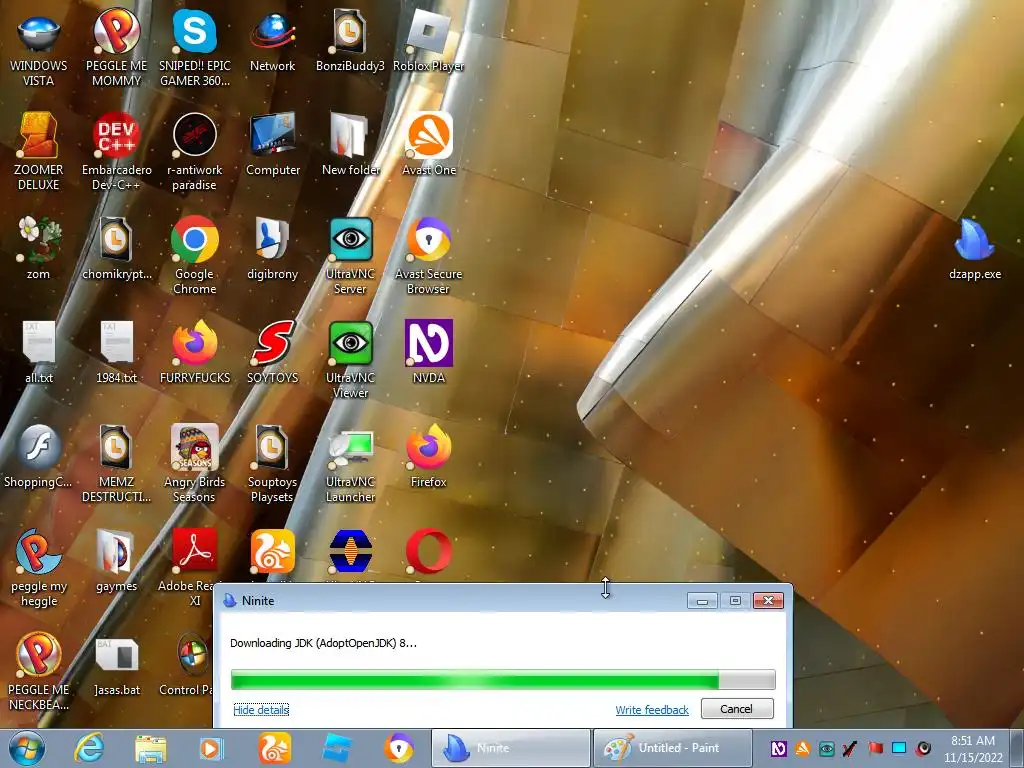
Task: Select the Embarcadero Dev-C++ icon
Action: [116, 152]
